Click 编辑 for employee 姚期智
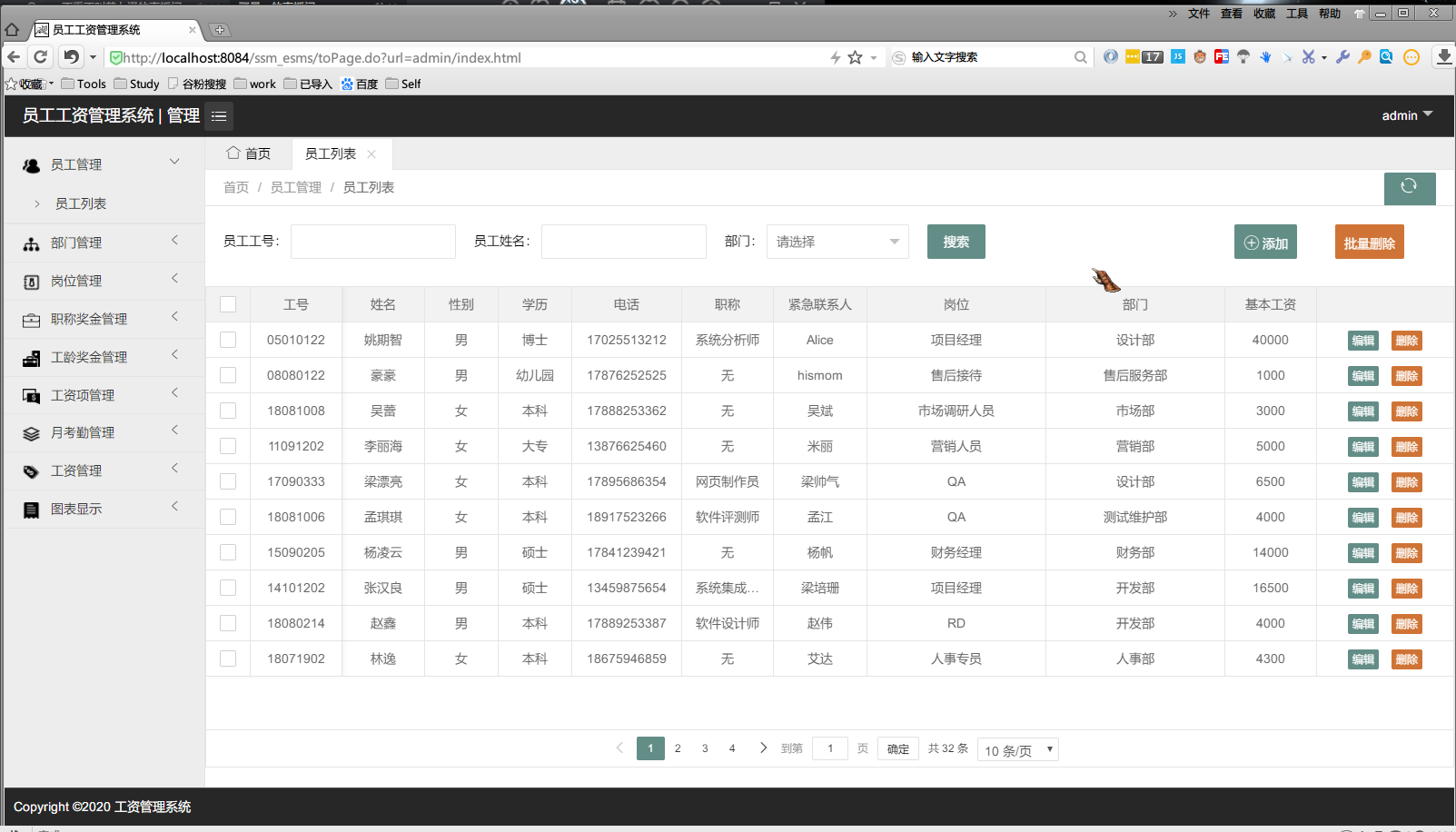 (1363, 341)
